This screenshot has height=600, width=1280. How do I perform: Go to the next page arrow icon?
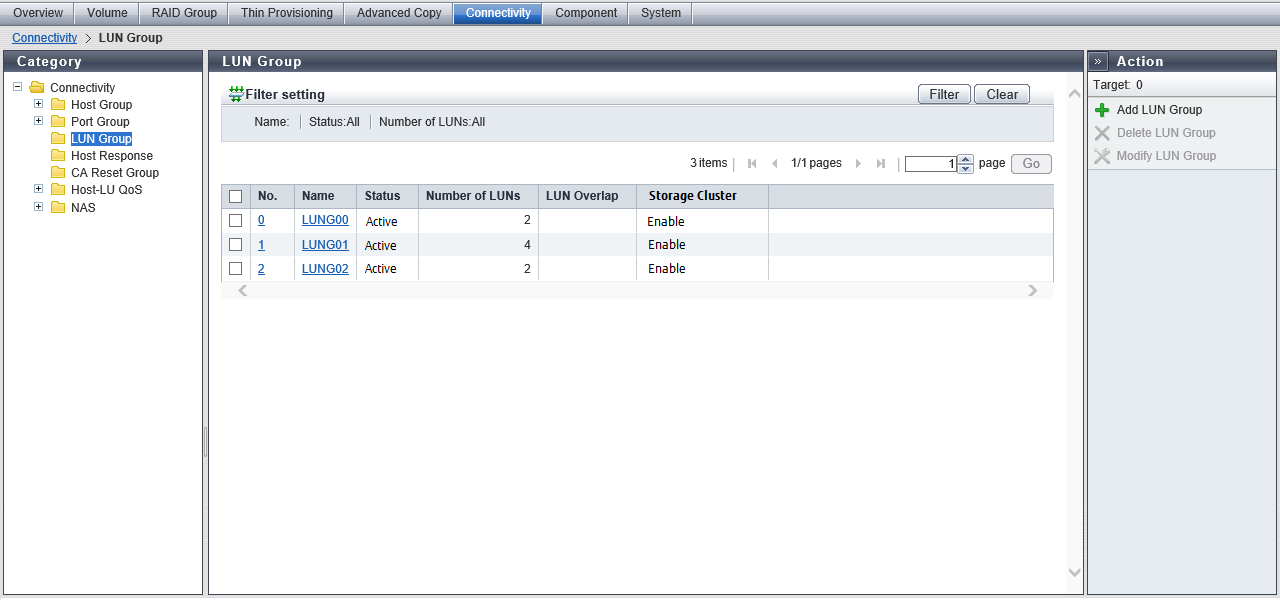point(858,163)
